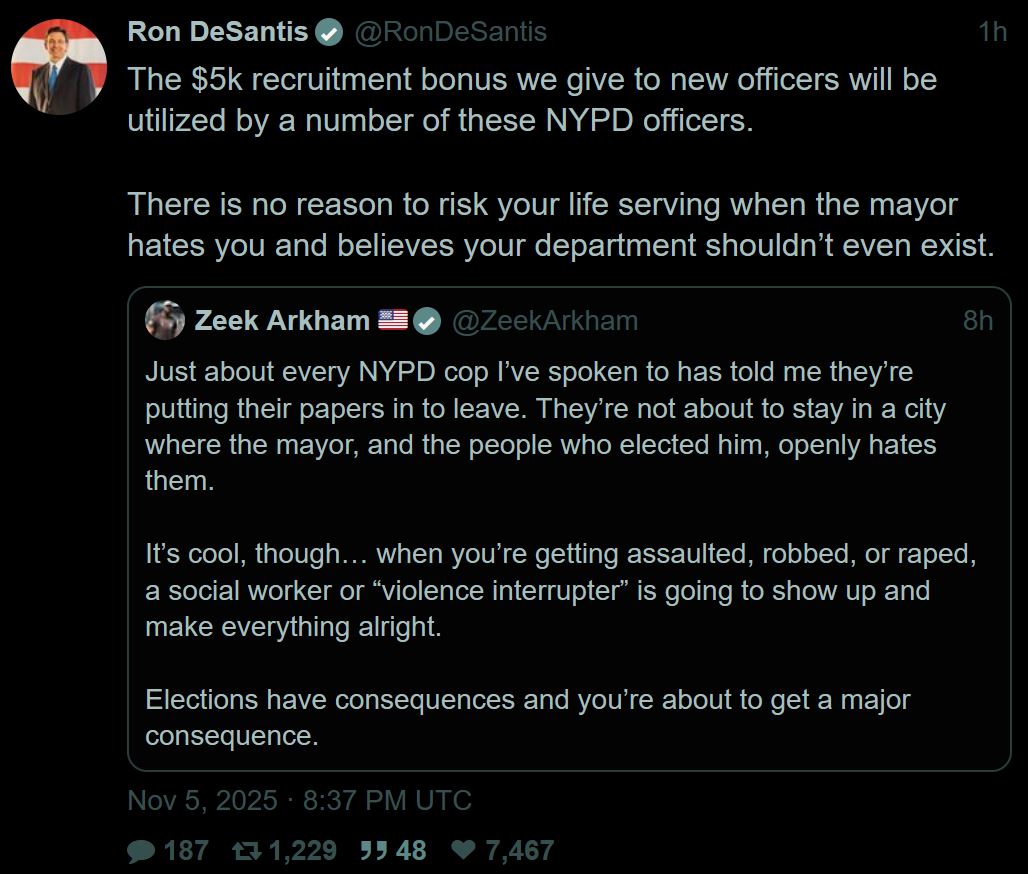View the 7,467 likes count
The height and width of the screenshot is (874, 1028).
[519, 851]
